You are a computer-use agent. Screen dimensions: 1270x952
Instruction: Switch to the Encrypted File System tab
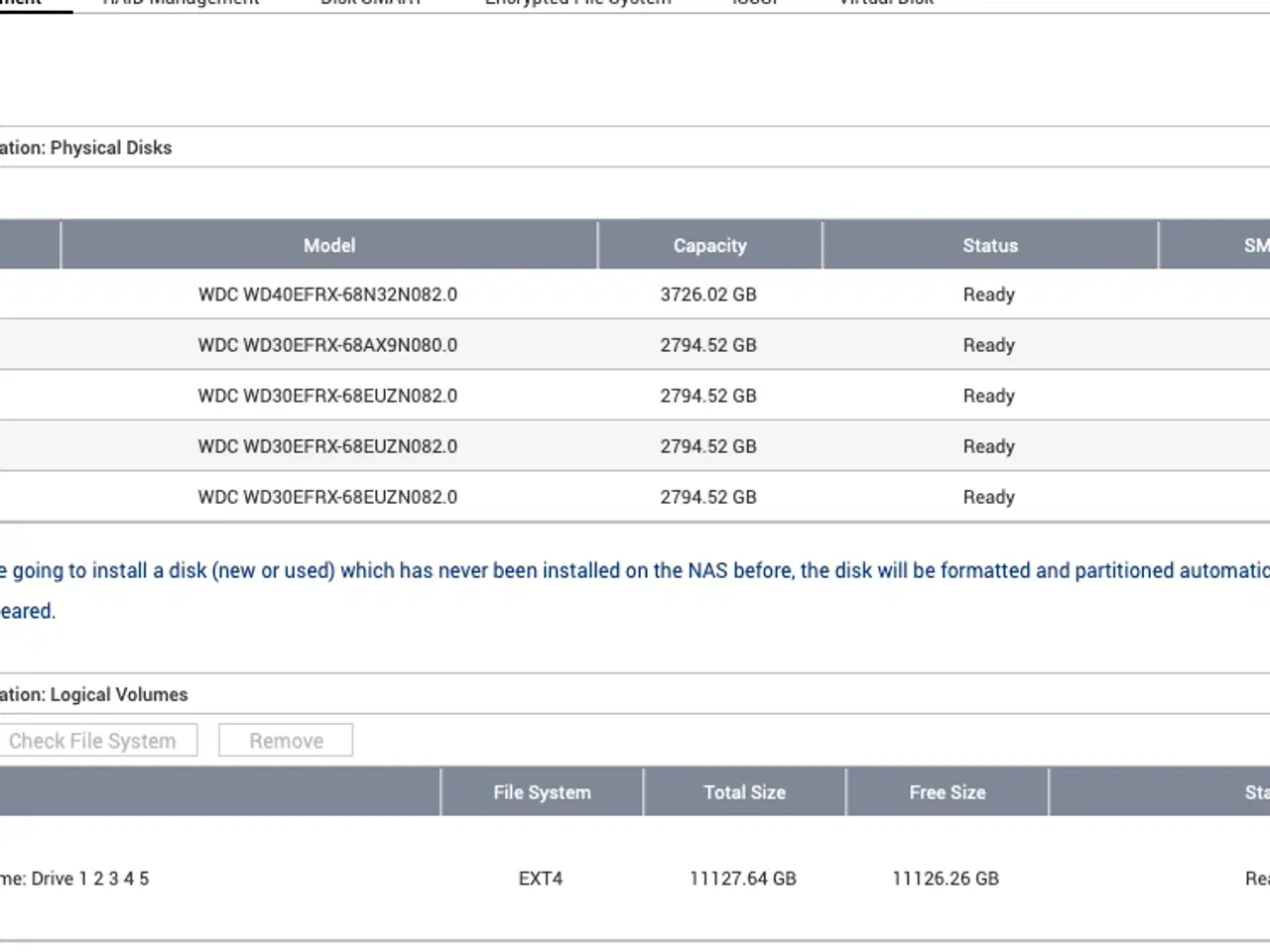(x=576, y=4)
